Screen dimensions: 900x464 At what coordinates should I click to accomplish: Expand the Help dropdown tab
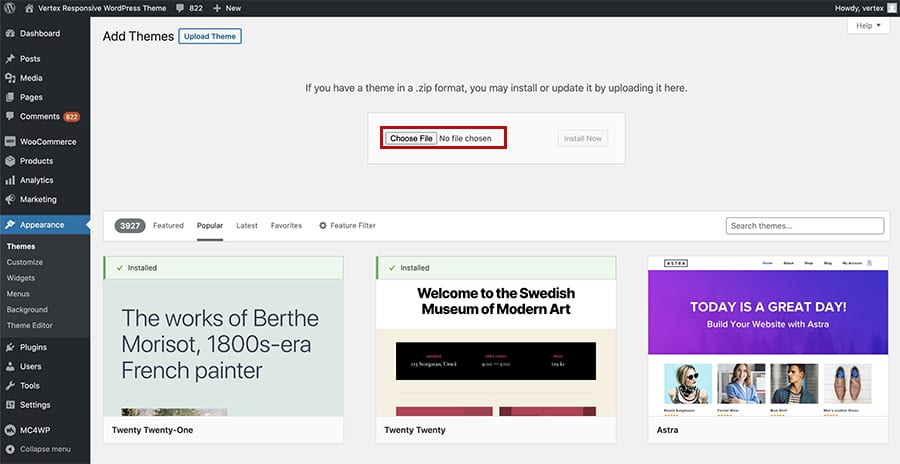coord(868,25)
